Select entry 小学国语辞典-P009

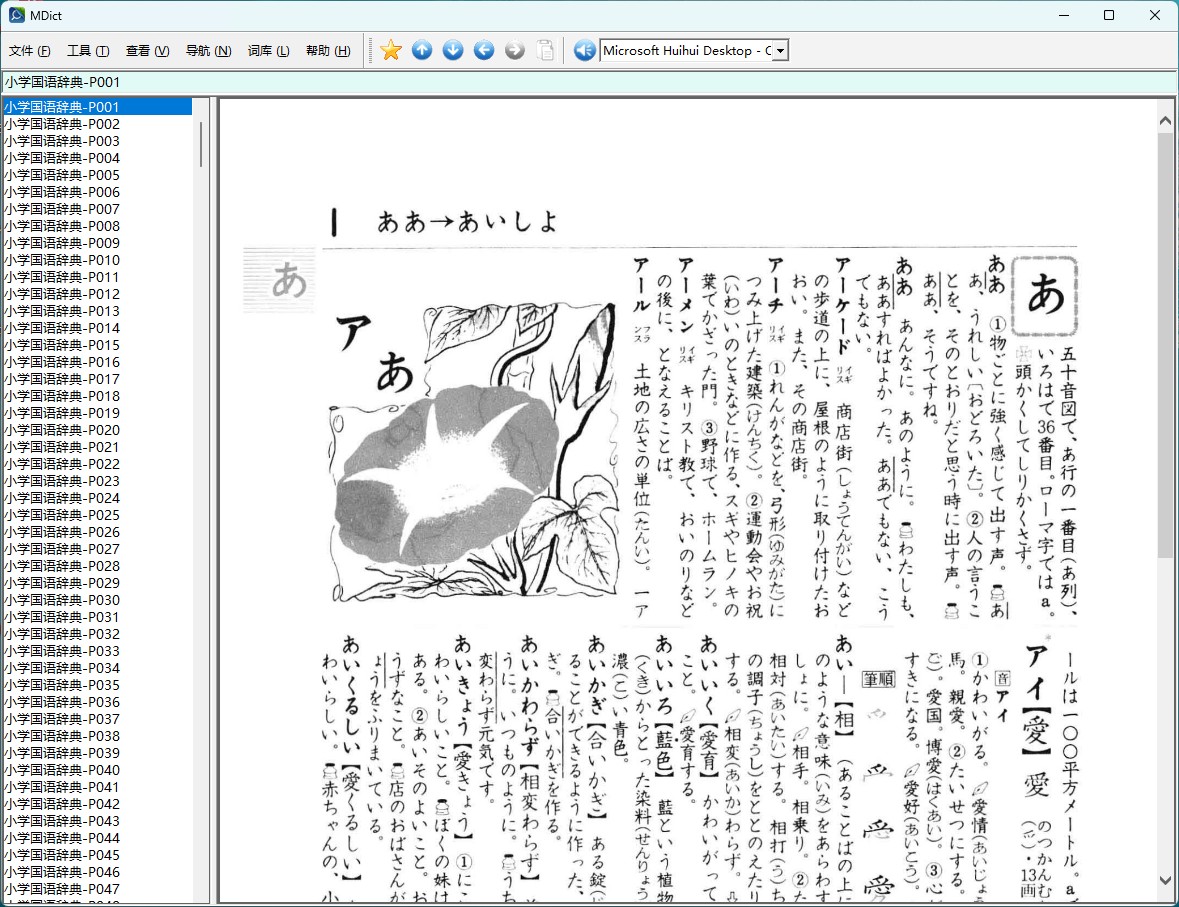click(97, 243)
